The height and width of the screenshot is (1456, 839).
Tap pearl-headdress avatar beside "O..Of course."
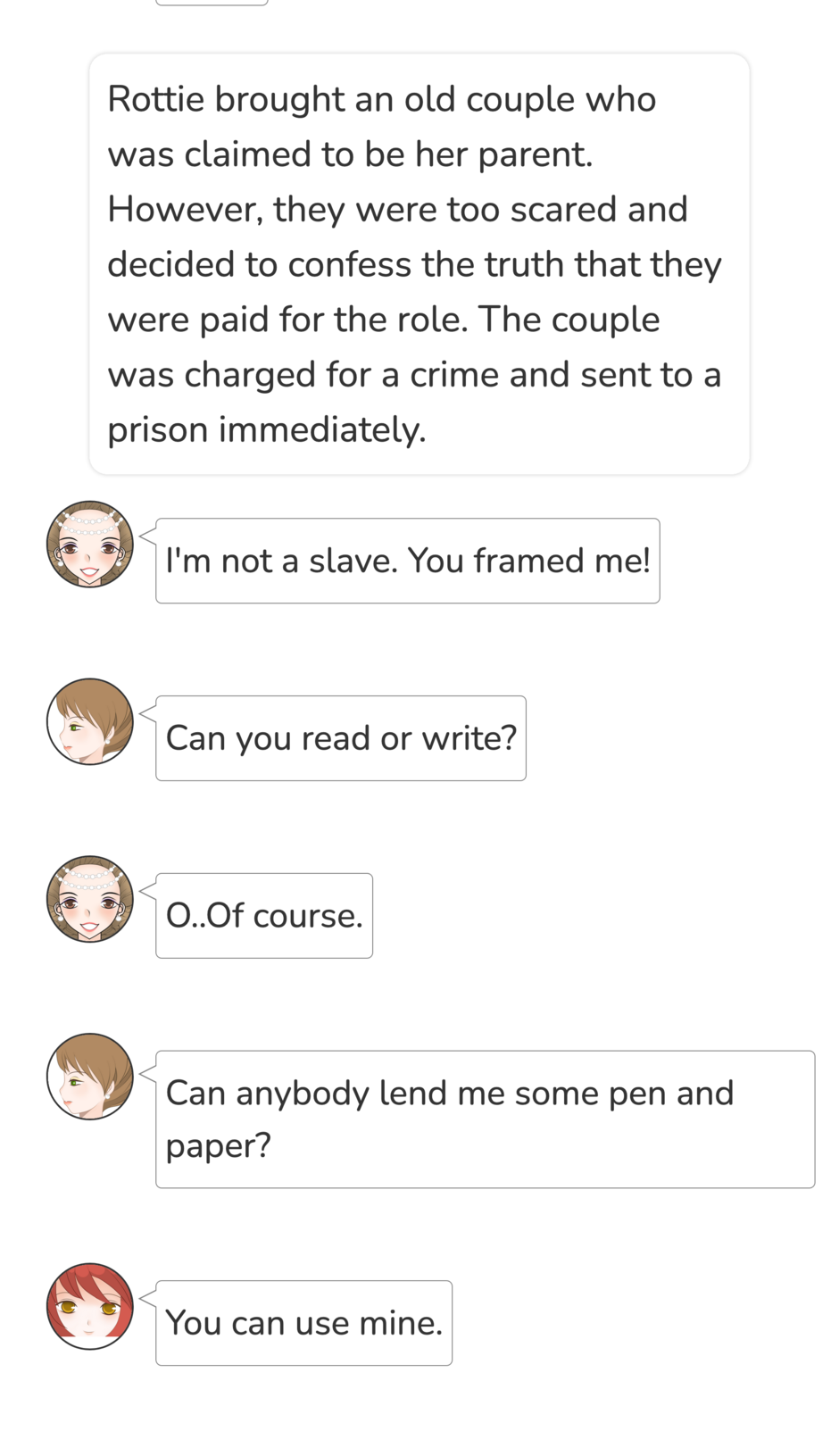pos(89,899)
